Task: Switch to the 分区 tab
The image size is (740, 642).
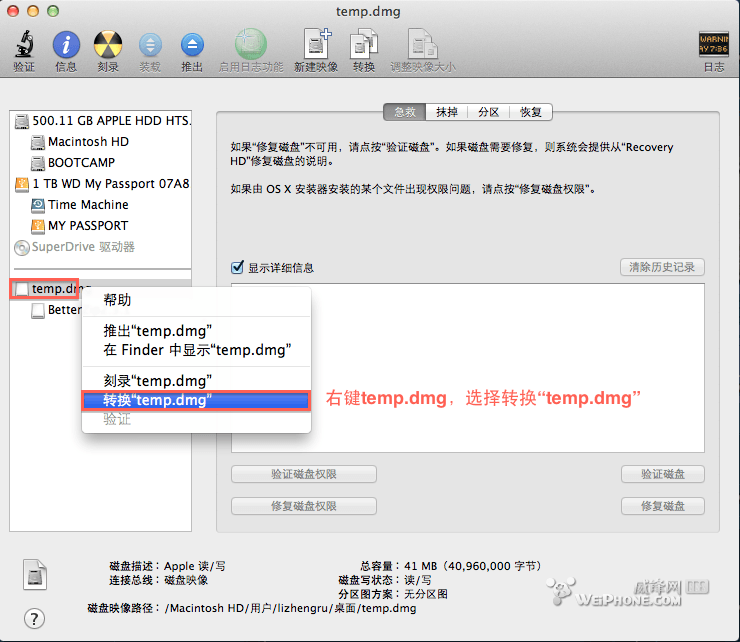Action: click(488, 112)
